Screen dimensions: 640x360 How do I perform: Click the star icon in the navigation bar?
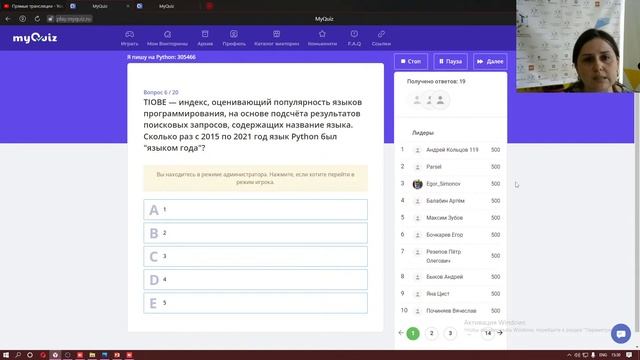[x=322, y=34]
